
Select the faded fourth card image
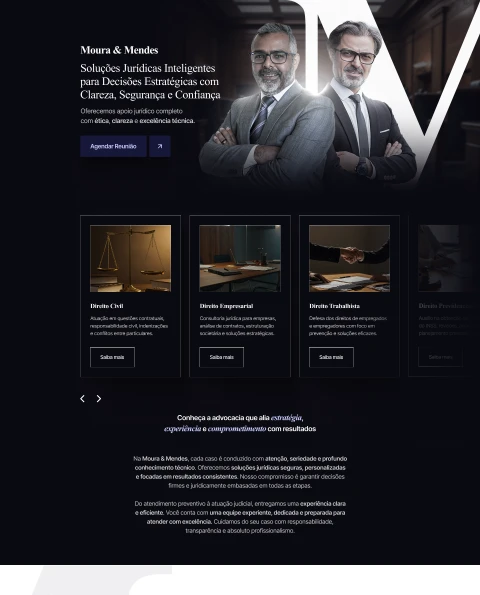pos(449,258)
